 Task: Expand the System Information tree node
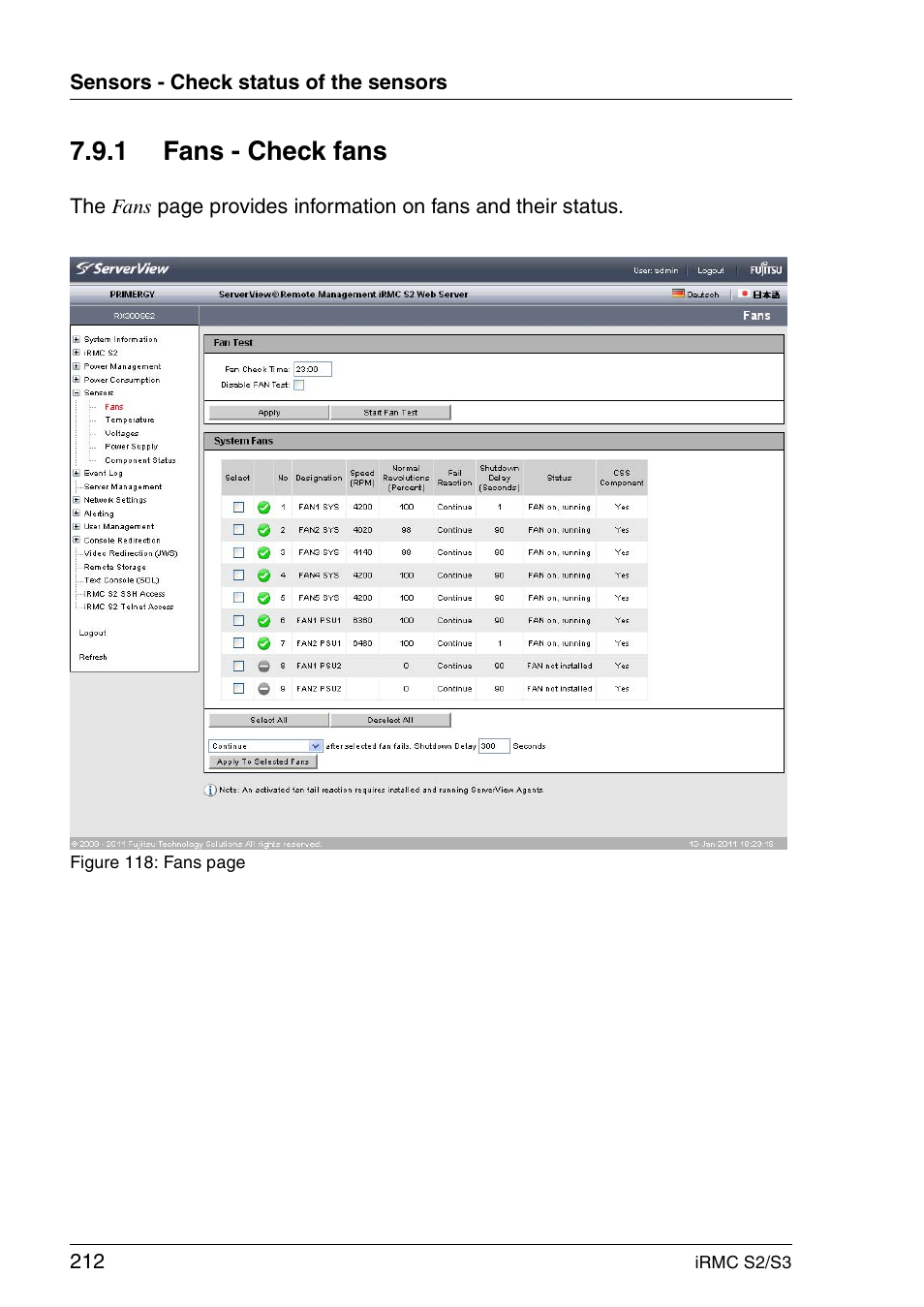tap(77, 339)
